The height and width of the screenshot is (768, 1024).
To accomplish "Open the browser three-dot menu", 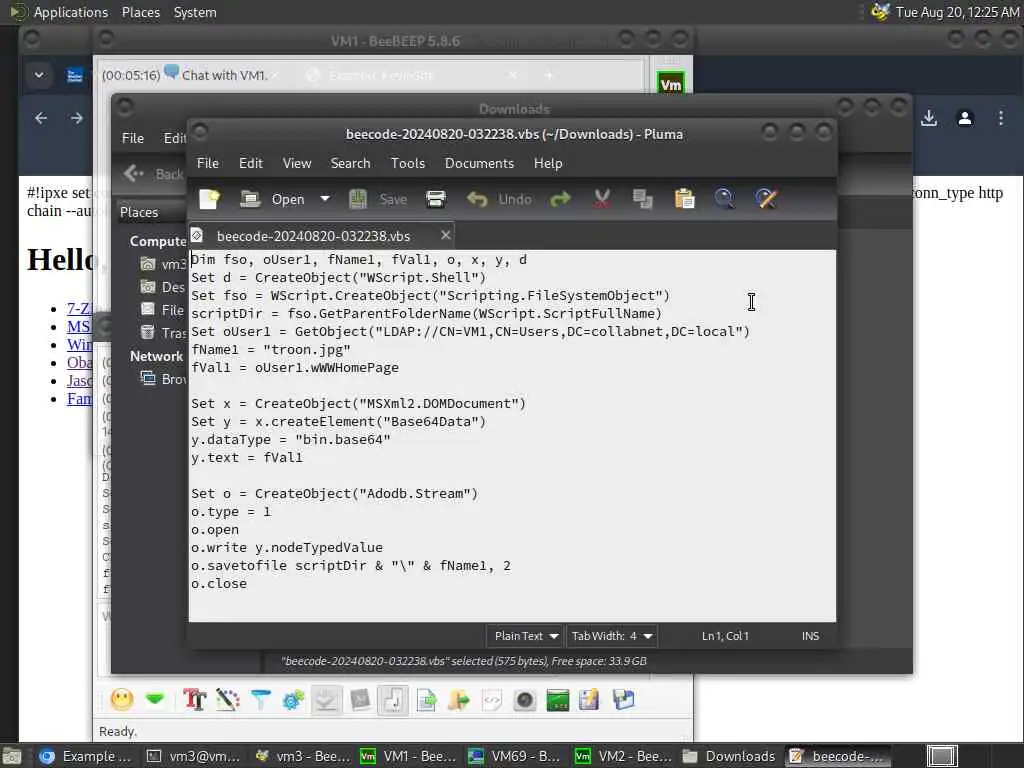I will click(x=1000, y=118).
